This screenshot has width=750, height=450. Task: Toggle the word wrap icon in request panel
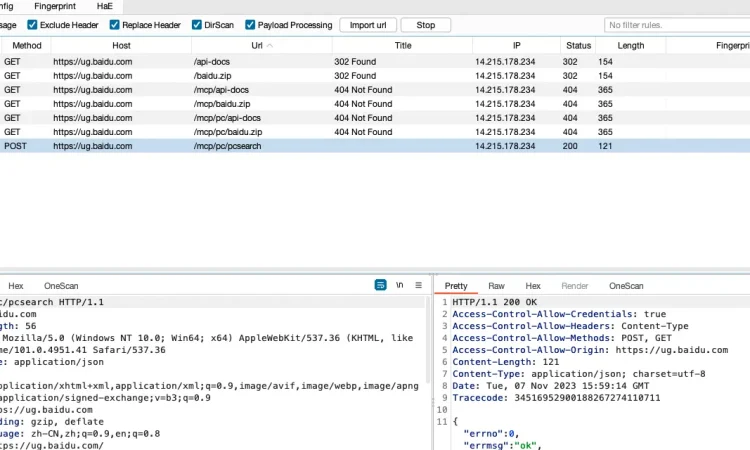[x=380, y=285]
